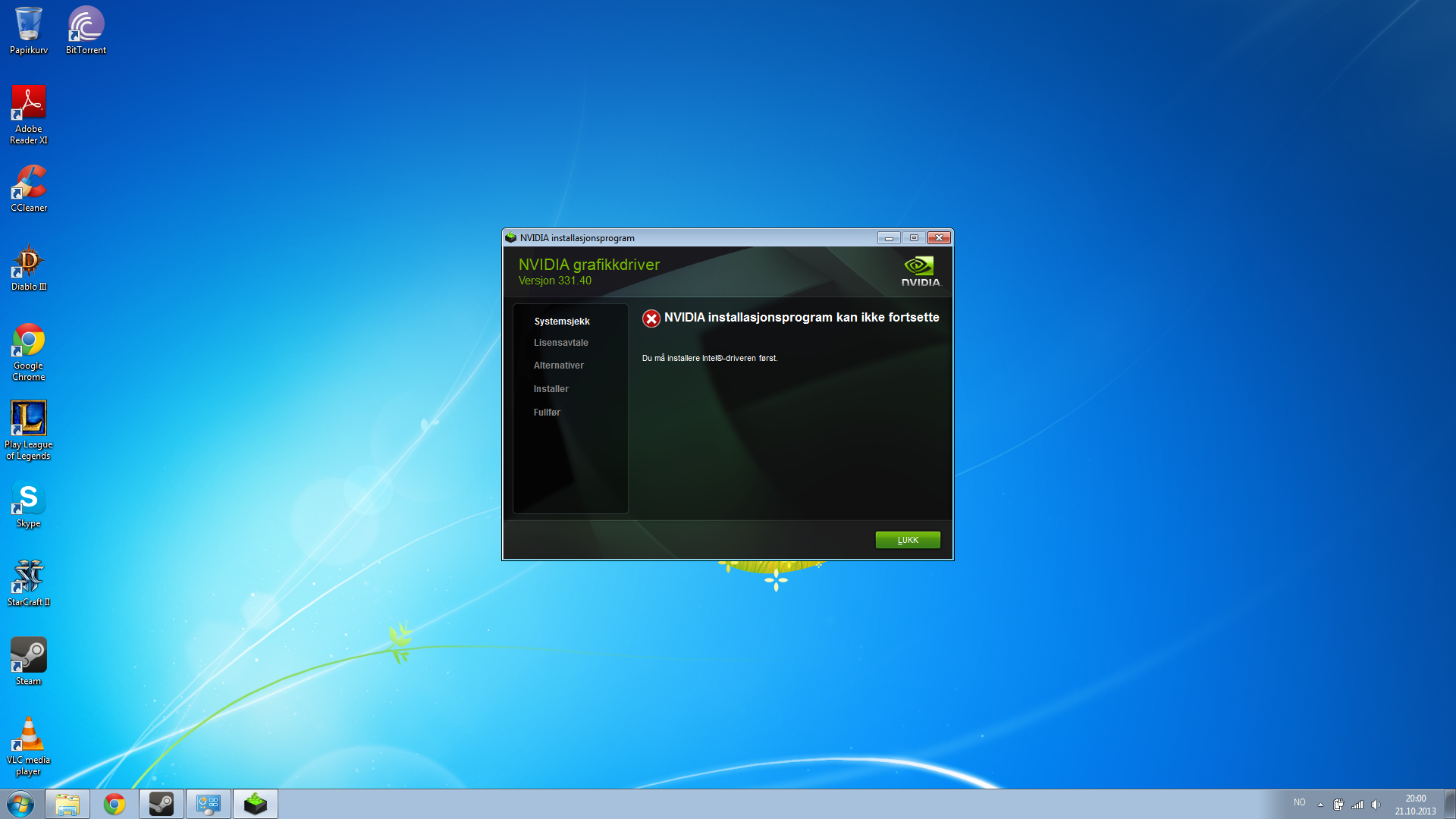1456x819 pixels.
Task: Click the 'NVIDIA installasjonsprogram kan ikke fortsette' heading
Action: [x=802, y=318]
